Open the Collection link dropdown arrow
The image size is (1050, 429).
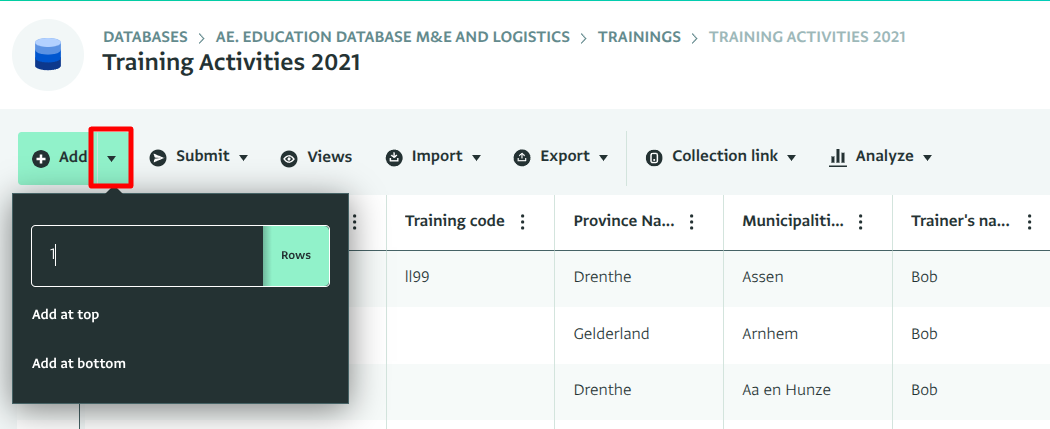[791, 157]
